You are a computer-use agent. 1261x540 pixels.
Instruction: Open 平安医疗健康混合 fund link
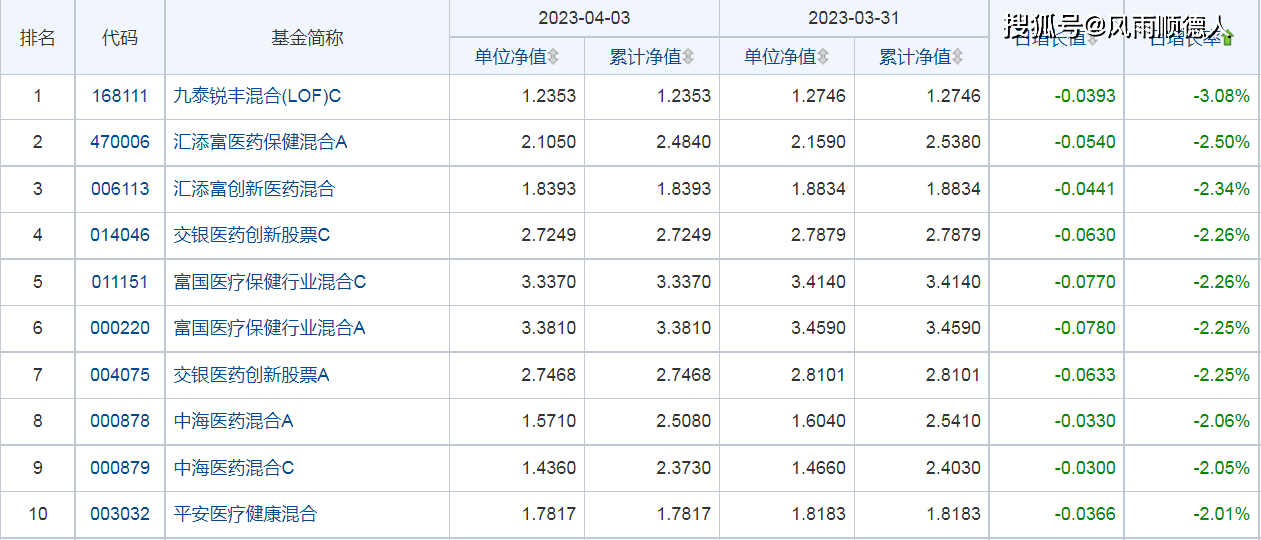(x=245, y=514)
